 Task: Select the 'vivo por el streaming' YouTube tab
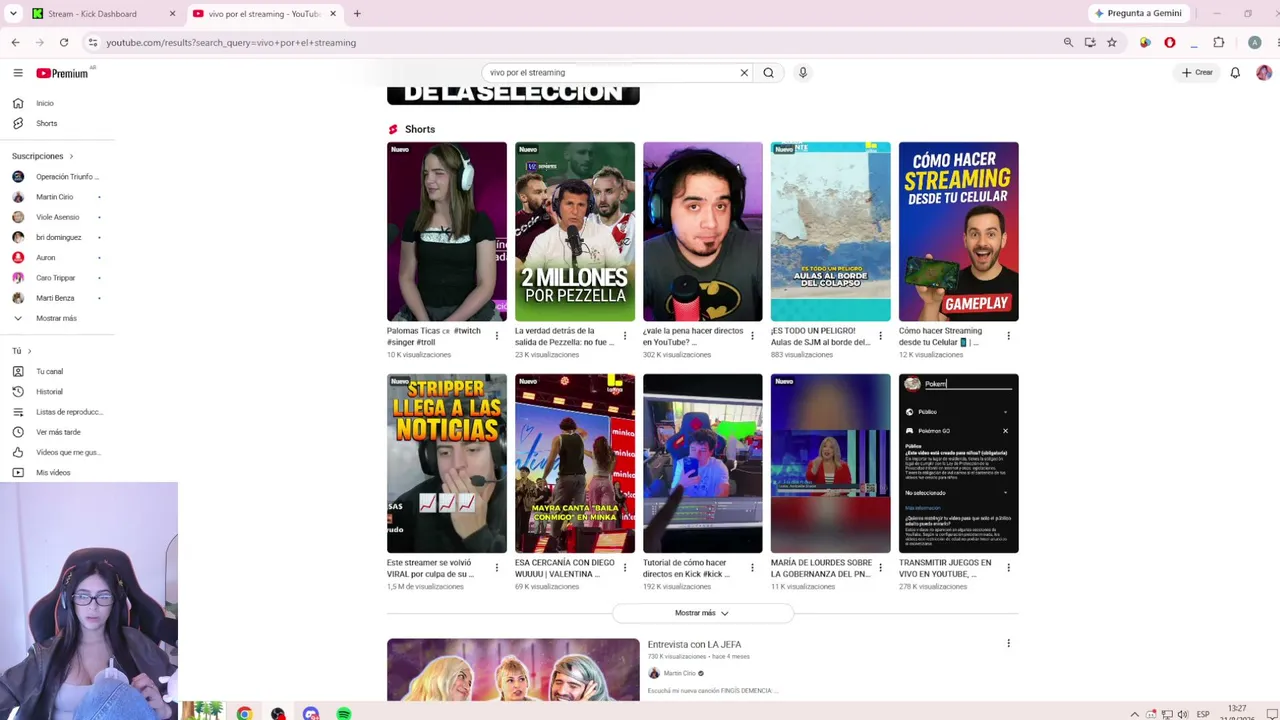point(264,14)
